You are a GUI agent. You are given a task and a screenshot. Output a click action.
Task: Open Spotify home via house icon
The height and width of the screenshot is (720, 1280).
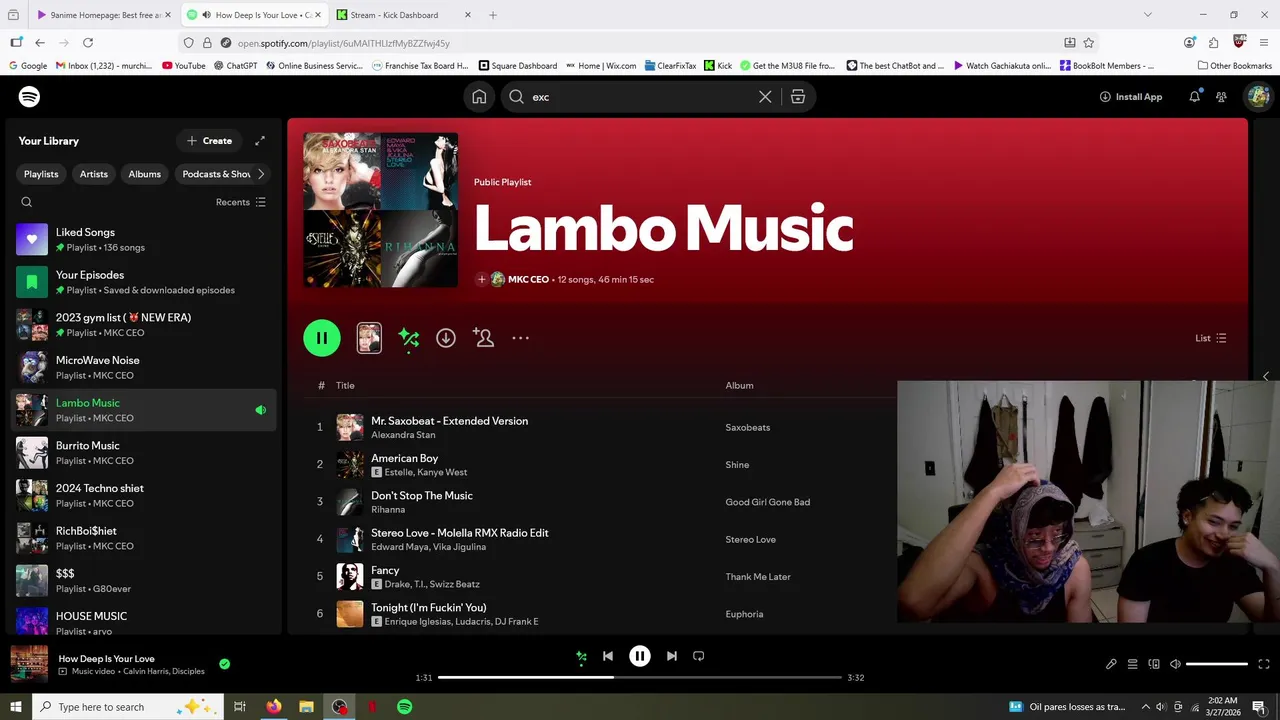pyautogui.click(x=479, y=97)
